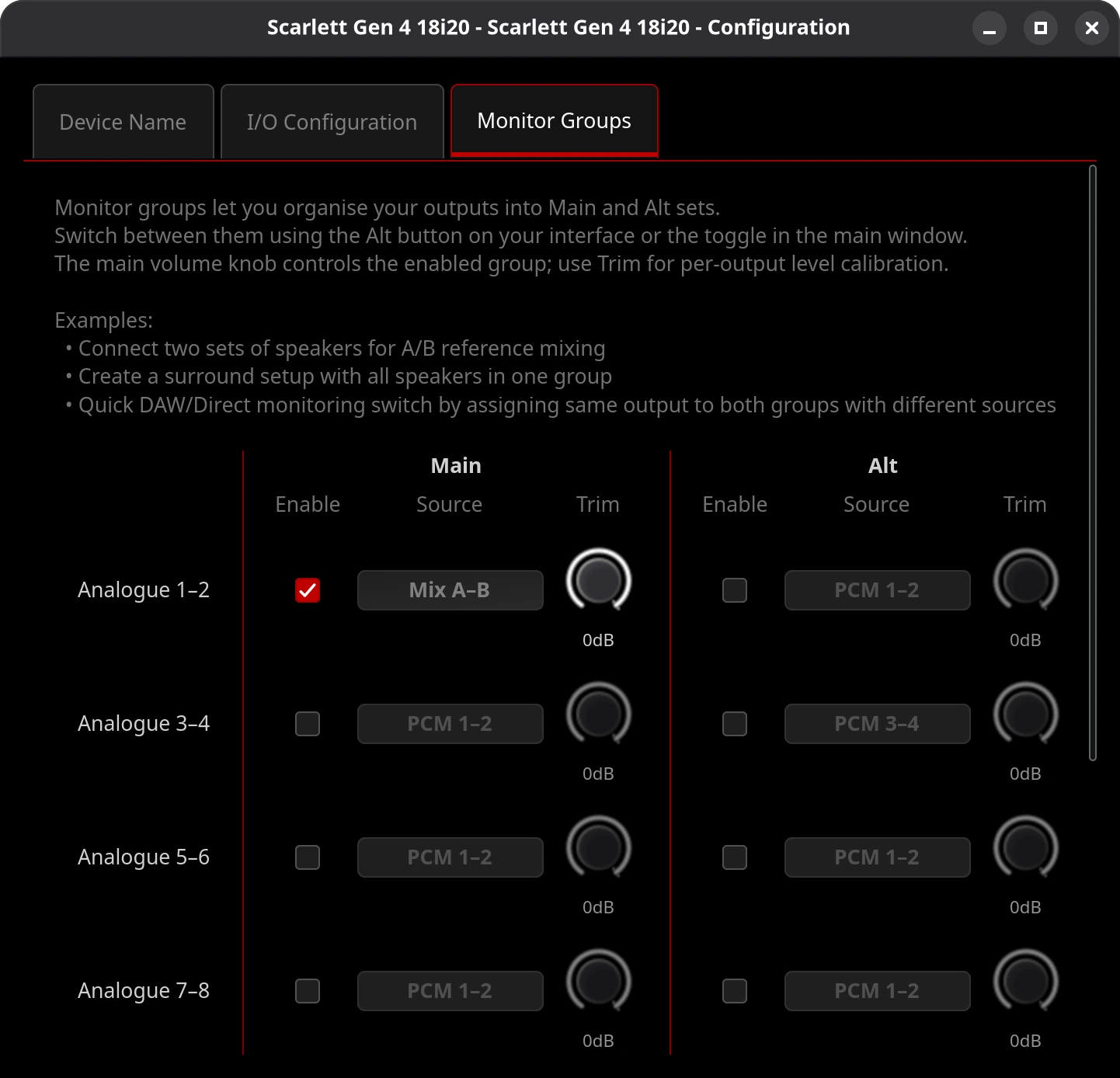Maximize the Configuration window
Viewport: 1120px width, 1078px height.
pyautogui.click(x=1041, y=29)
